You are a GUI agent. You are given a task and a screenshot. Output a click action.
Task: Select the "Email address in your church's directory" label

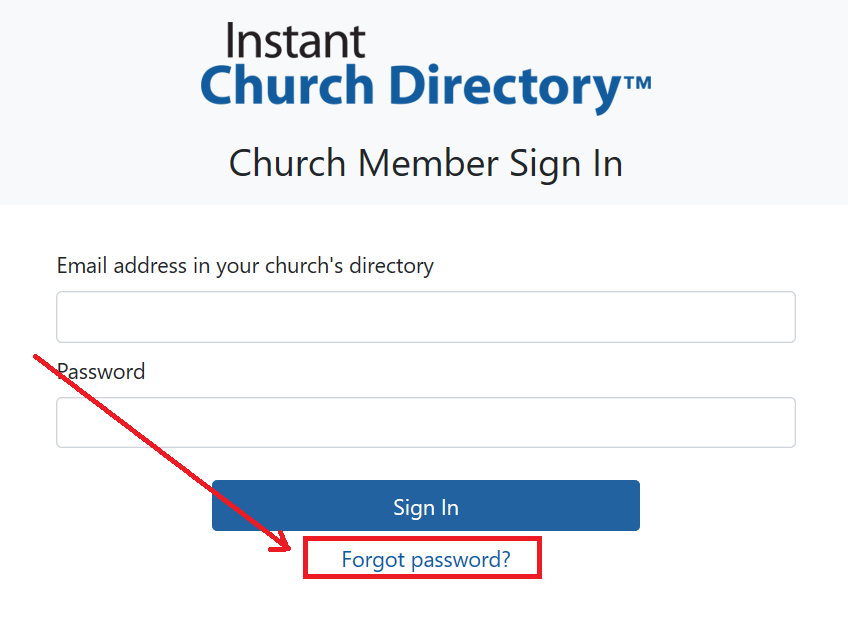pos(245,266)
